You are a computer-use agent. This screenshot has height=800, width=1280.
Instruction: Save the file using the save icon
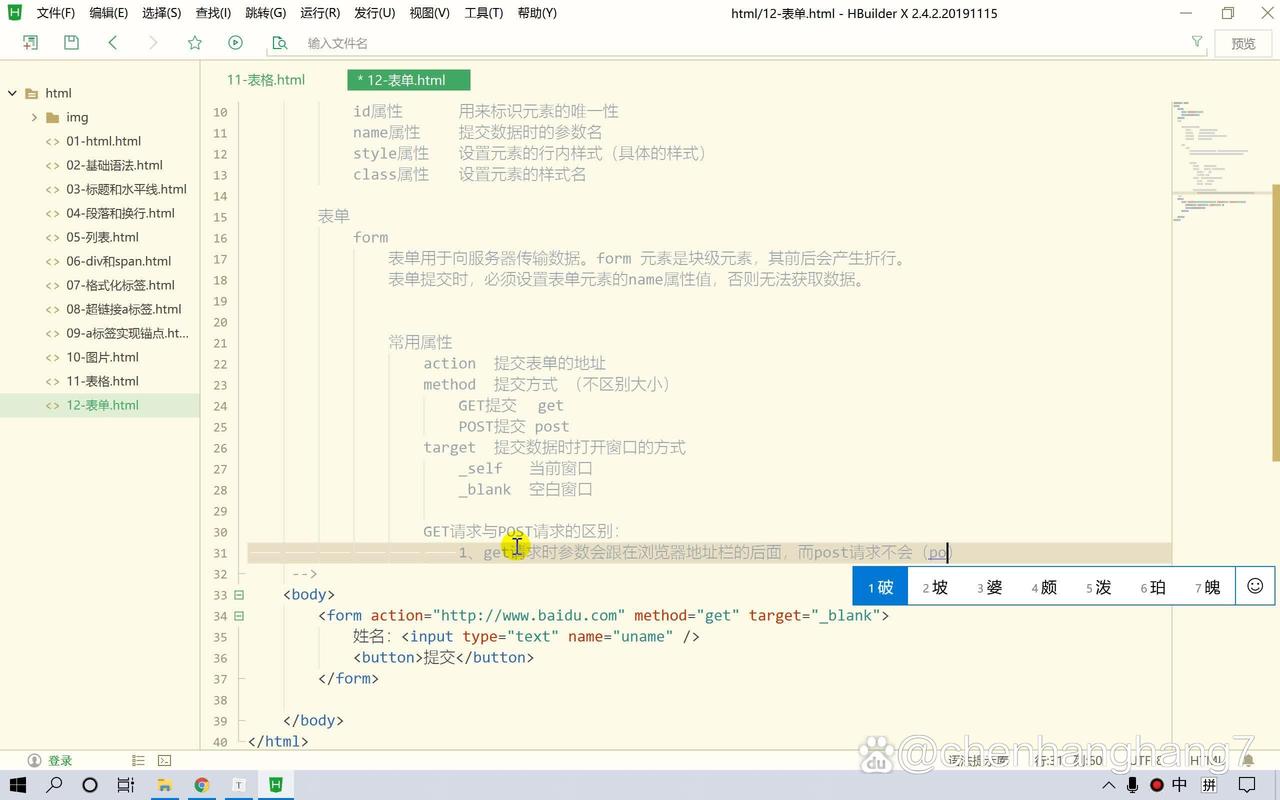70,42
